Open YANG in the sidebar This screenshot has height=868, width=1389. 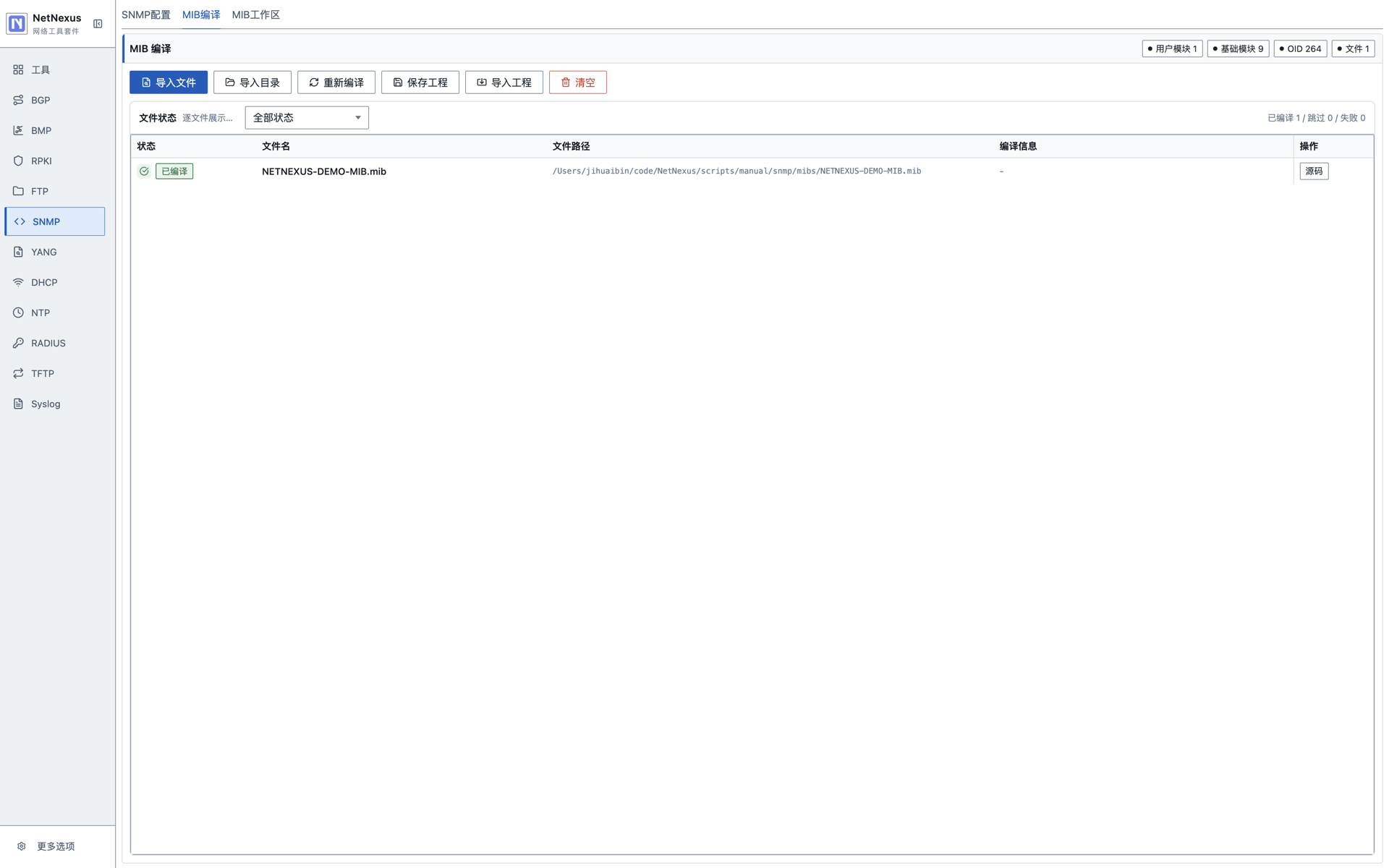pos(55,252)
